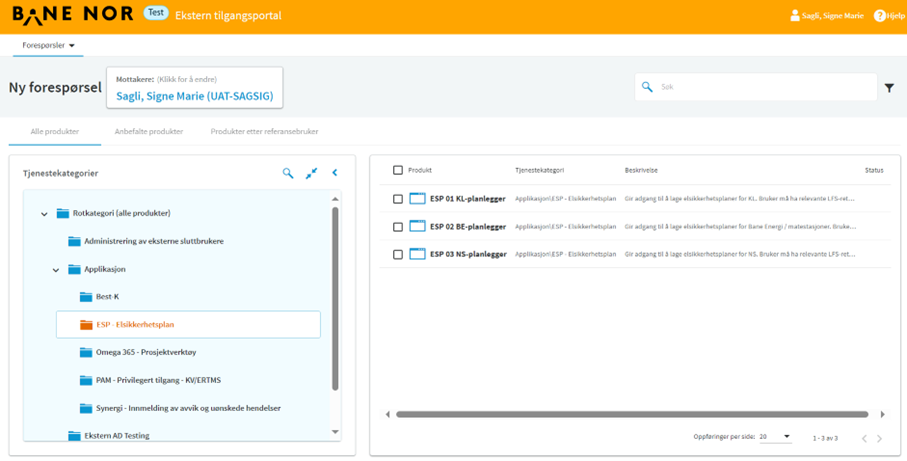Open the Forespørsler dropdown menu
This screenshot has width=907, height=461.
pyautogui.click(x=49, y=45)
